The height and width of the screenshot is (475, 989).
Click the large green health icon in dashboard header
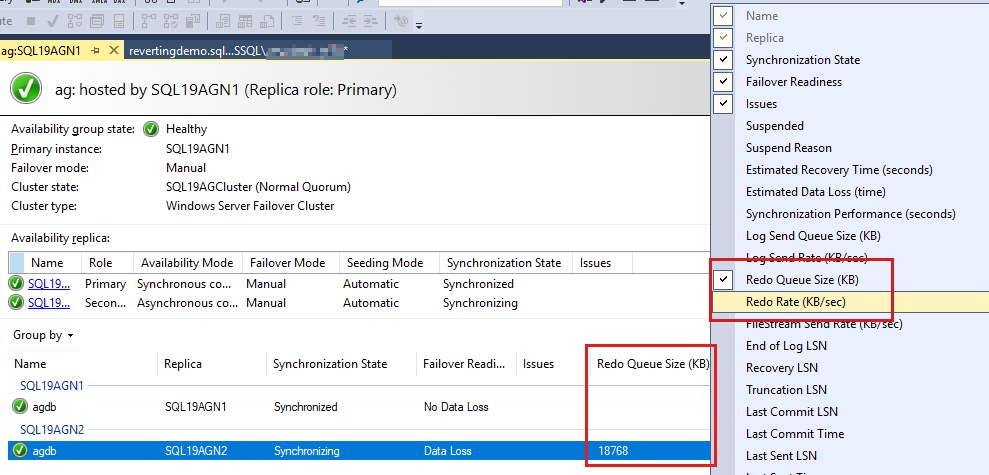coord(26,89)
